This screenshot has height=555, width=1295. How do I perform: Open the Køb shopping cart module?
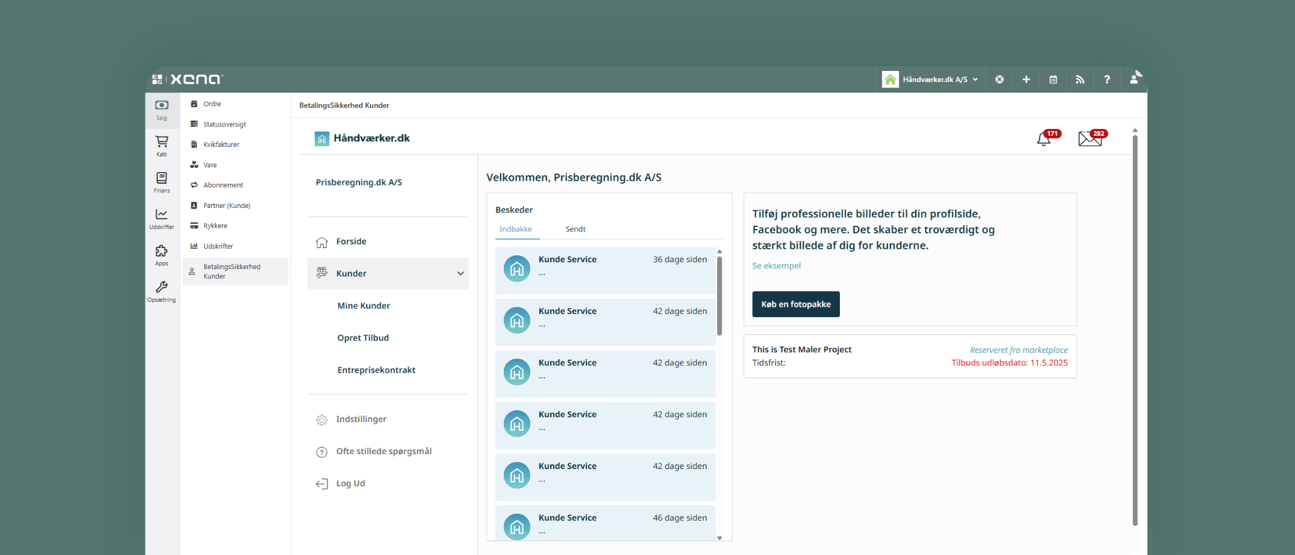[161, 146]
